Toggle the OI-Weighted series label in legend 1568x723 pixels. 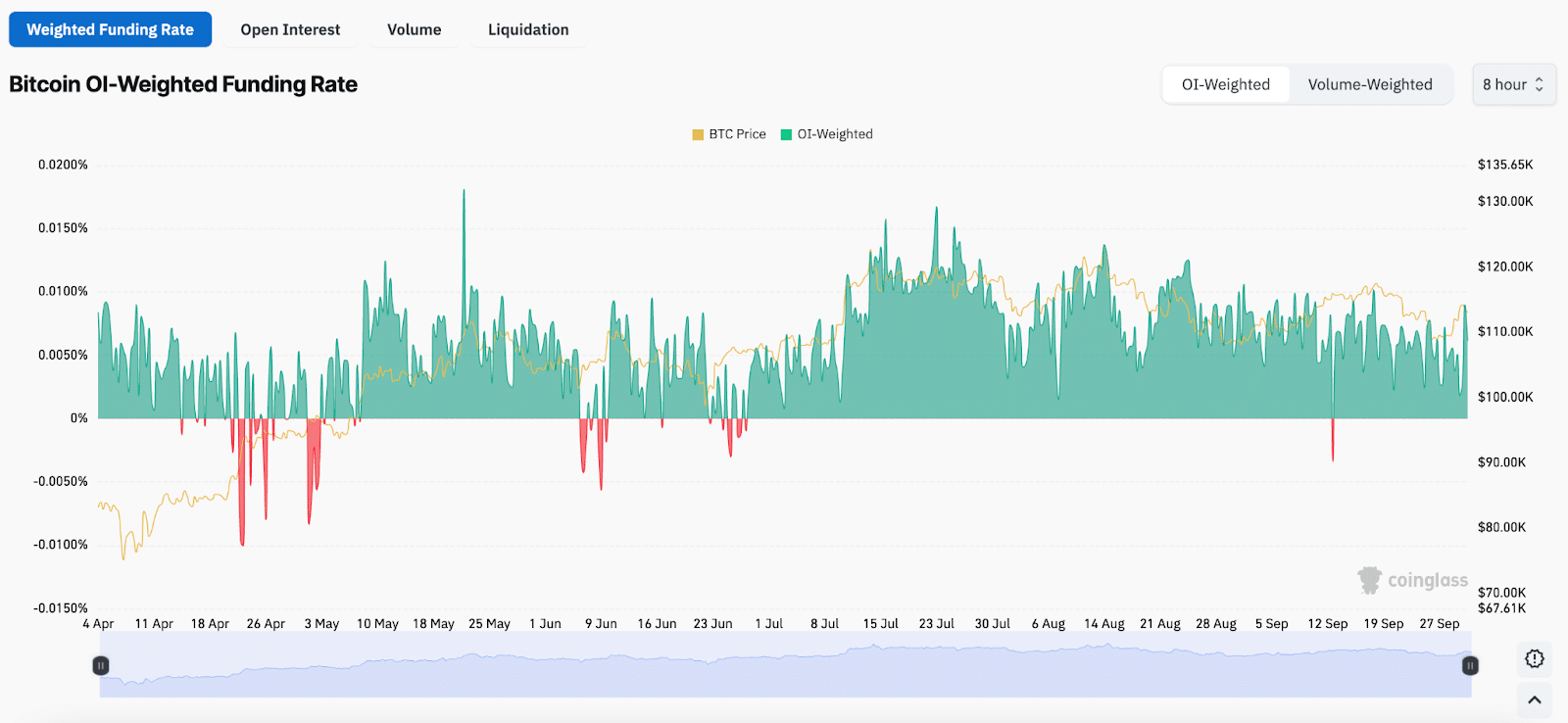835,134
